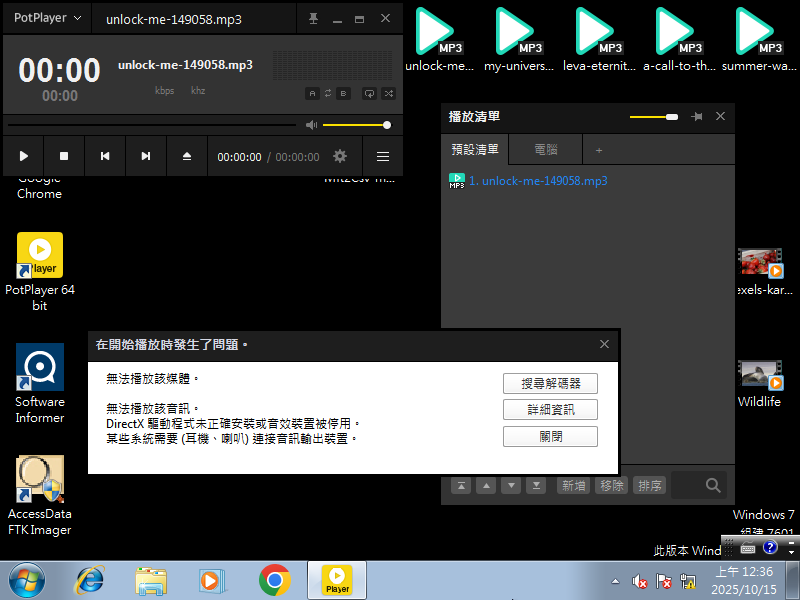800x600 pixels.
Task: Click the Stop playback button
Action: coord(64,156)
